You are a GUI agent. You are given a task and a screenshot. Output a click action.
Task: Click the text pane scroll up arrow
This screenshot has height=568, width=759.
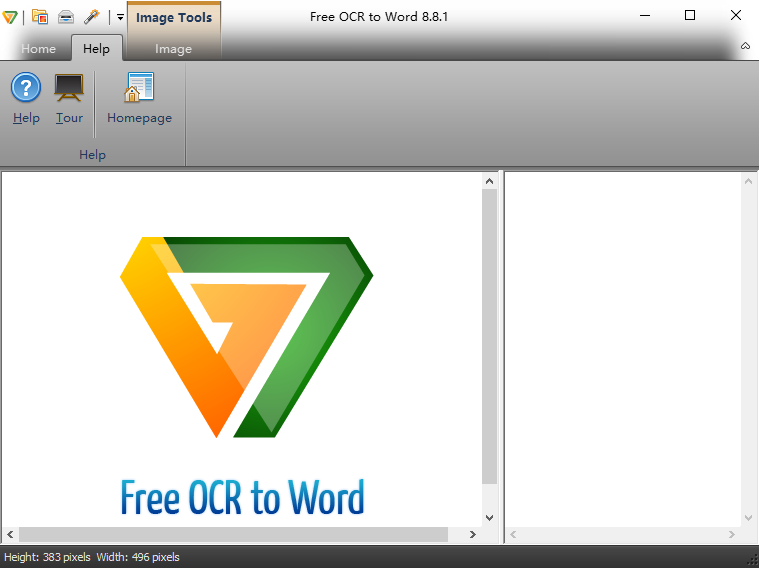(x=748, y=181)
